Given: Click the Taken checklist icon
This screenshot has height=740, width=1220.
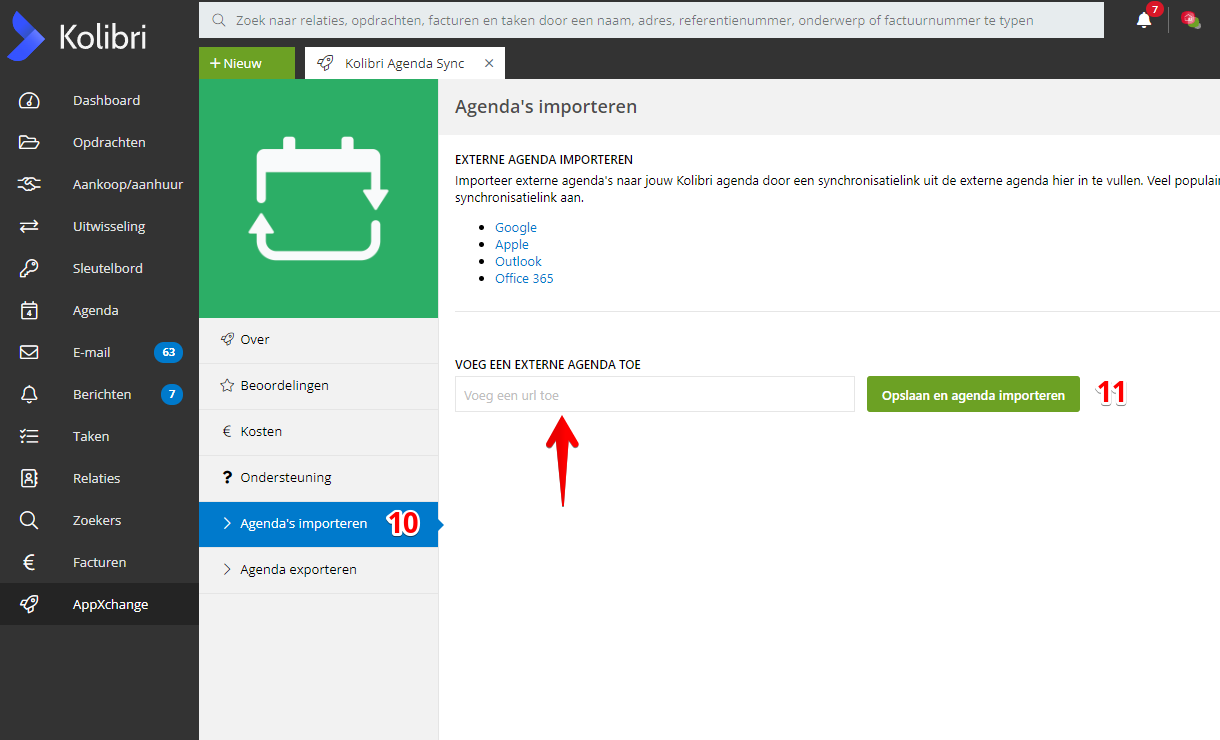Looking at the screenshot, I should [x=29, y=436].
